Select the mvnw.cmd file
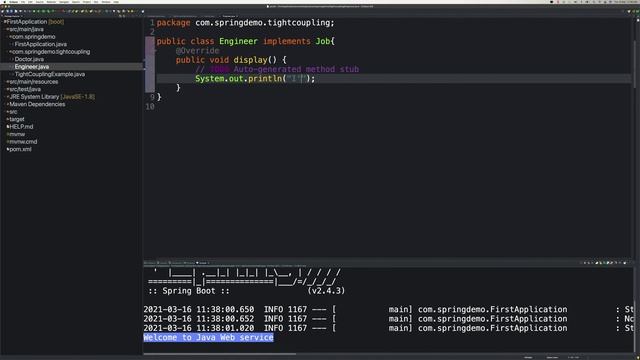This screenshot has width=640, height=360. point(23,142)
